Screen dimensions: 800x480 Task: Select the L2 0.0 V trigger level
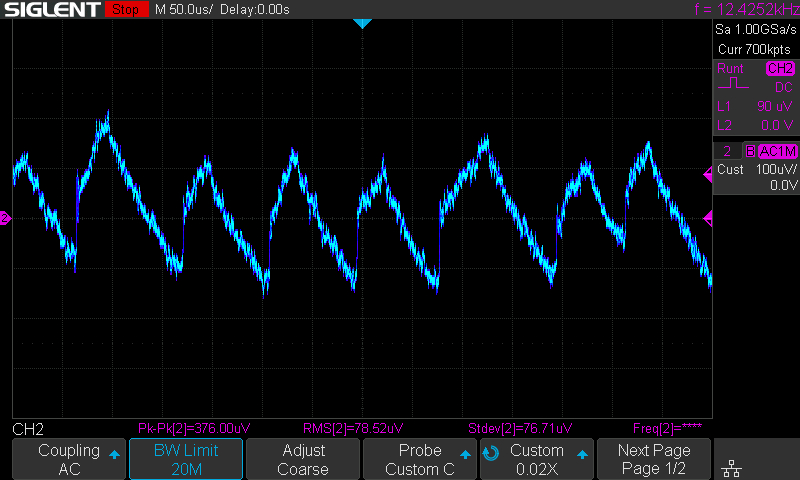[755, 125]
